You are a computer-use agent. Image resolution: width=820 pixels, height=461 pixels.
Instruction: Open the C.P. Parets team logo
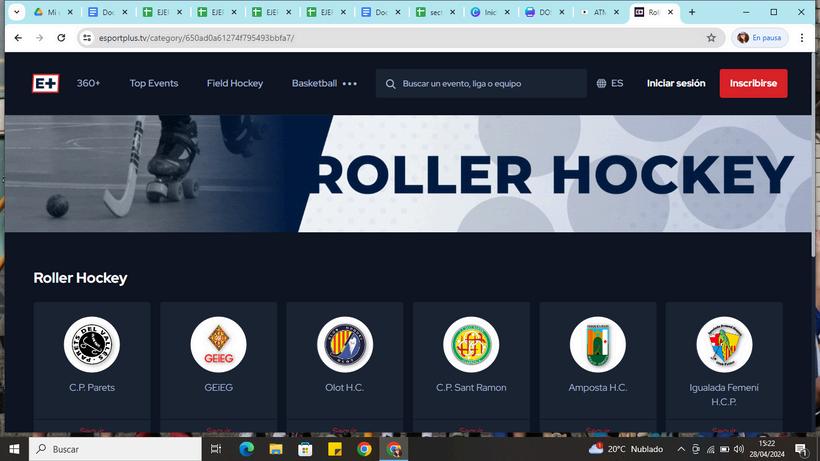tap(92, 344)
